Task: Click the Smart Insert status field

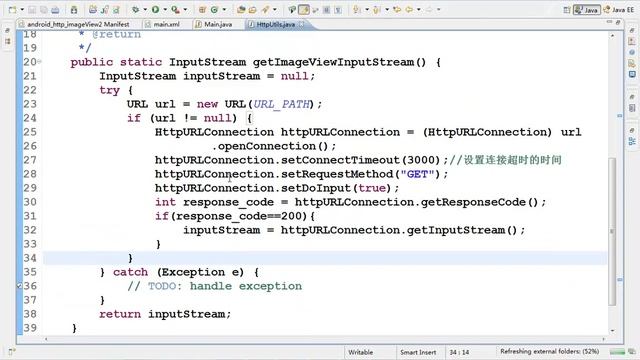Action: 418,352
